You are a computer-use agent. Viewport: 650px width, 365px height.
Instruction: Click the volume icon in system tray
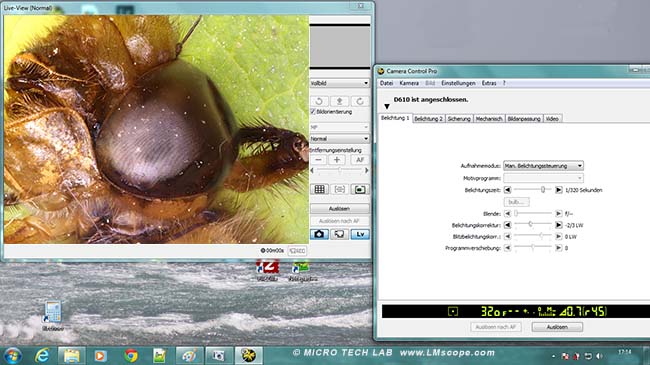(599, 356)
